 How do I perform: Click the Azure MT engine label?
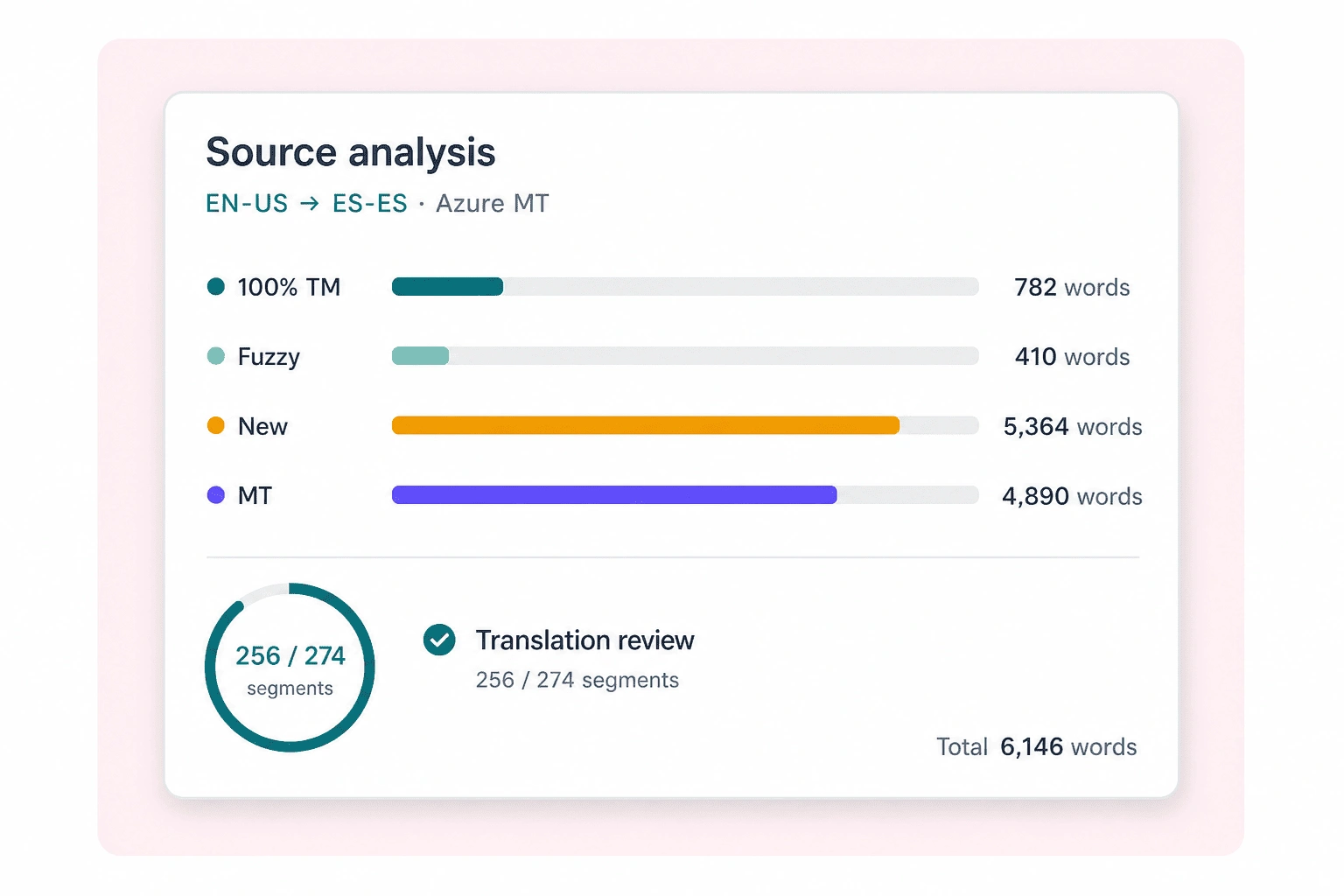pyautogui.click(x=493, y=204)
